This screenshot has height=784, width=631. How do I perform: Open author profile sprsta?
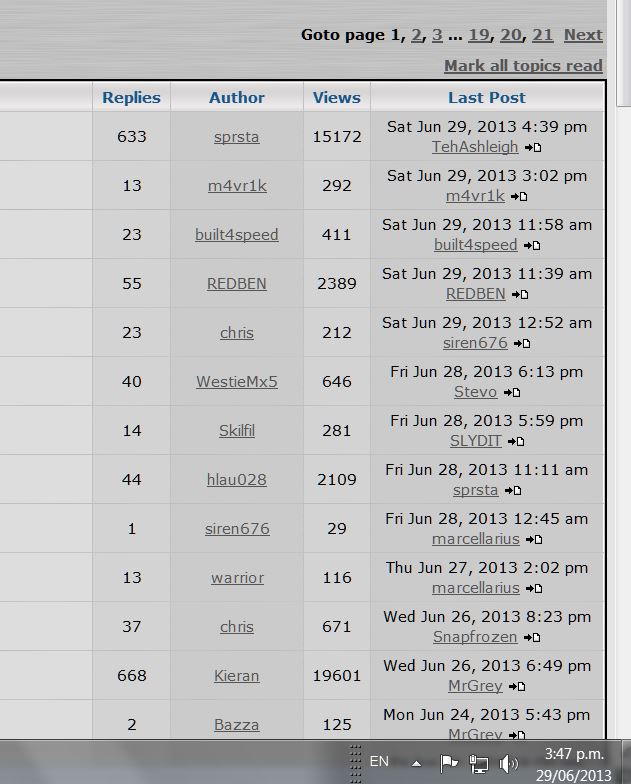point(236,136)
